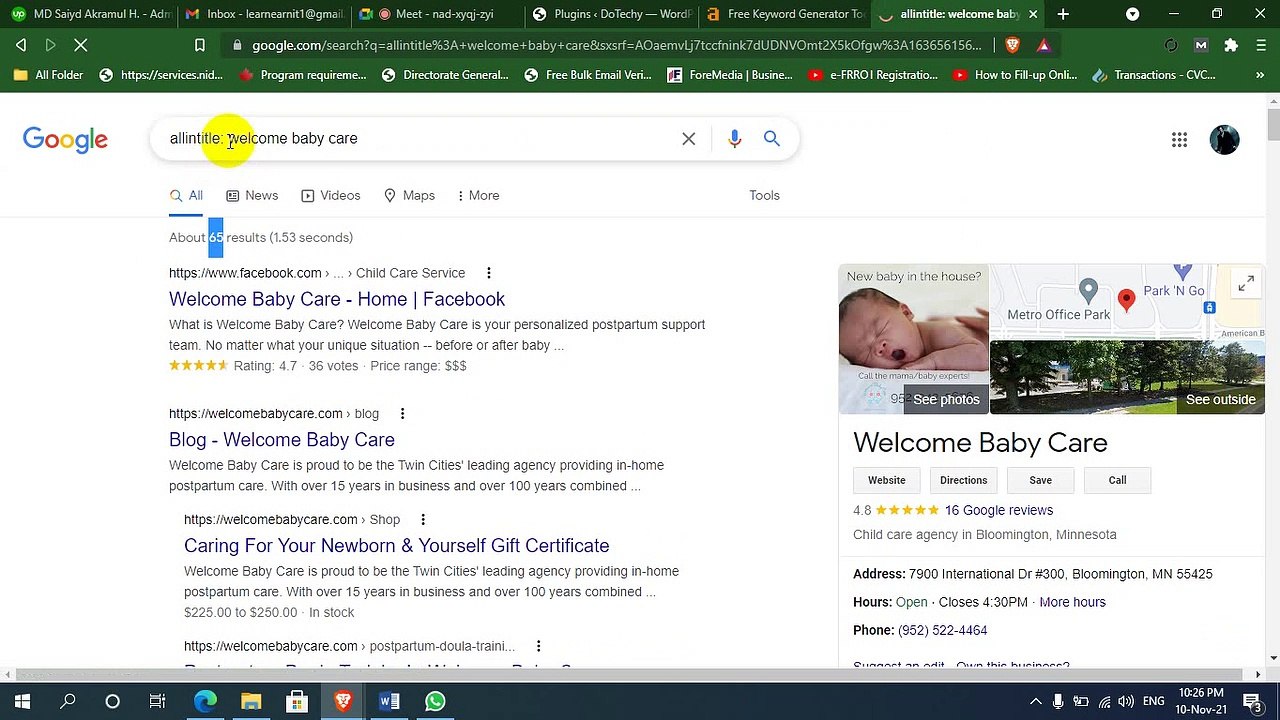The height and width of the screenshot is (720, 1280).
Task: Open the 16 Google reviews link
Action: tap(999, 510)
